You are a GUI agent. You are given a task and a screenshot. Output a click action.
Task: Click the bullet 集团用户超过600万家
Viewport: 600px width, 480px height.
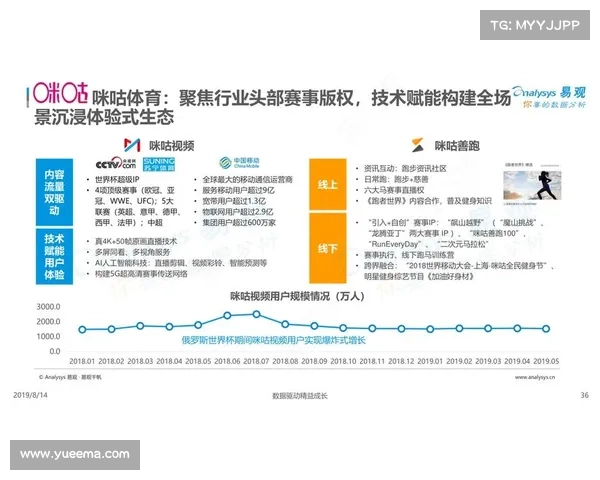click(x=239, y=222)
